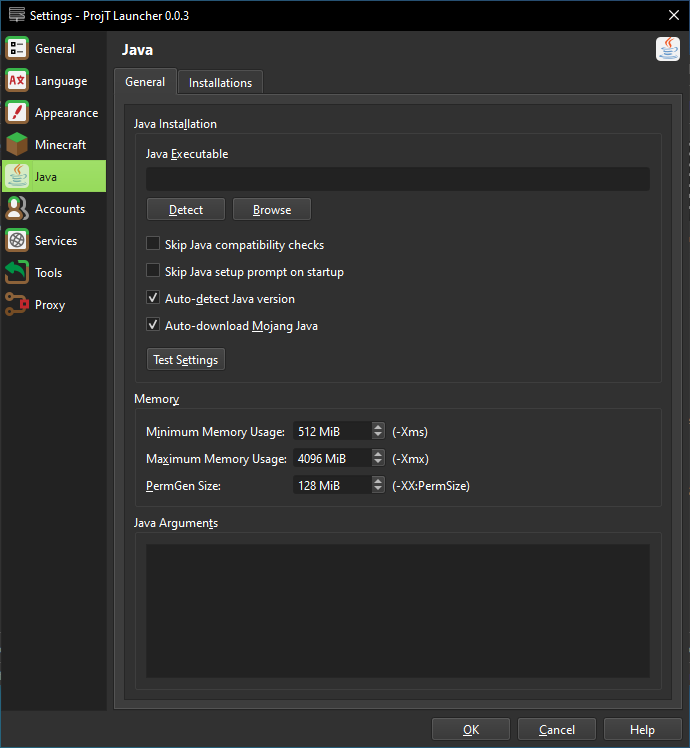Viewport: 690px width, 748px height.
Task: Click the Cancel button
Action: [556, 729]
